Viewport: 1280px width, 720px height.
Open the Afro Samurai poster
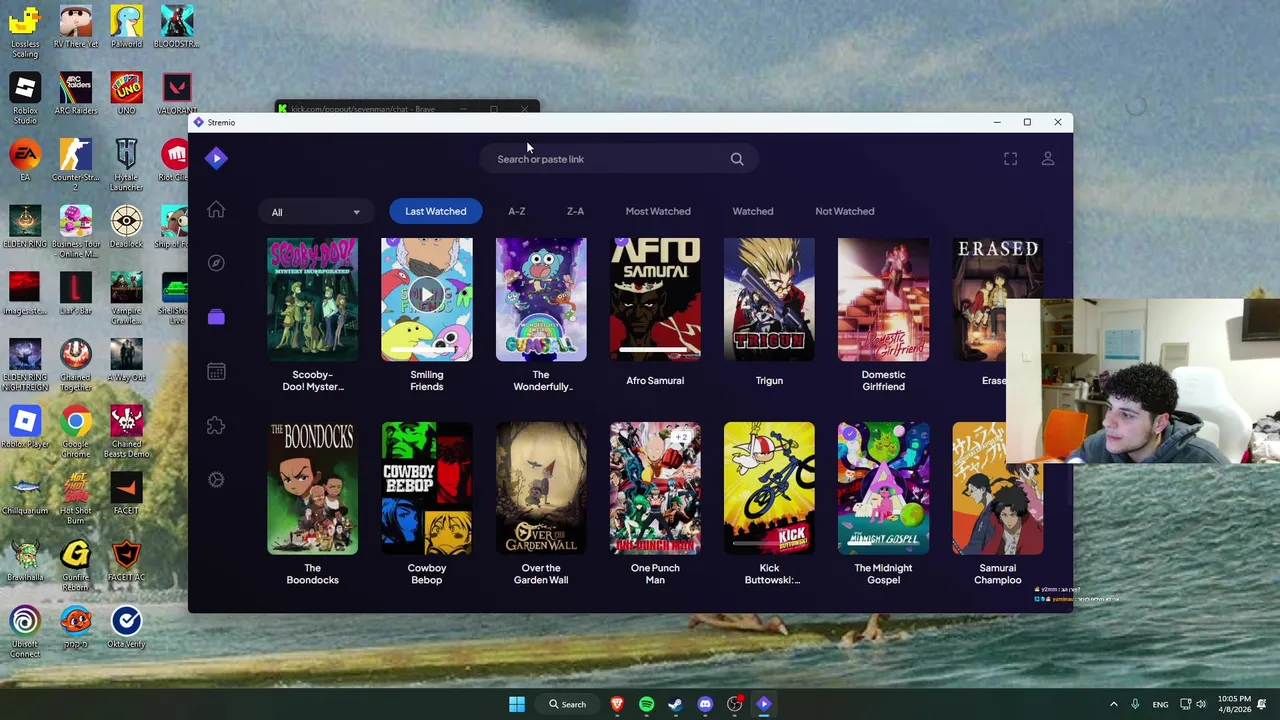(655, 299)
